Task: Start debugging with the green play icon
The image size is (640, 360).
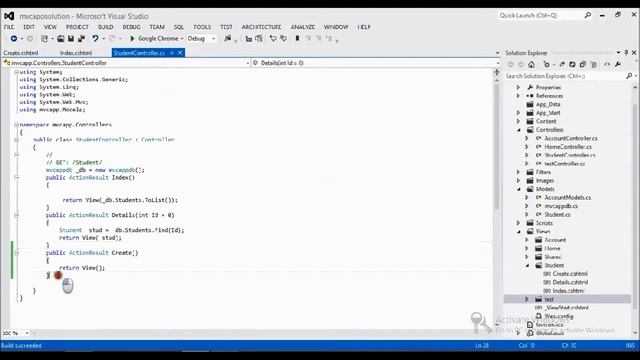Action: click(132, 38)
